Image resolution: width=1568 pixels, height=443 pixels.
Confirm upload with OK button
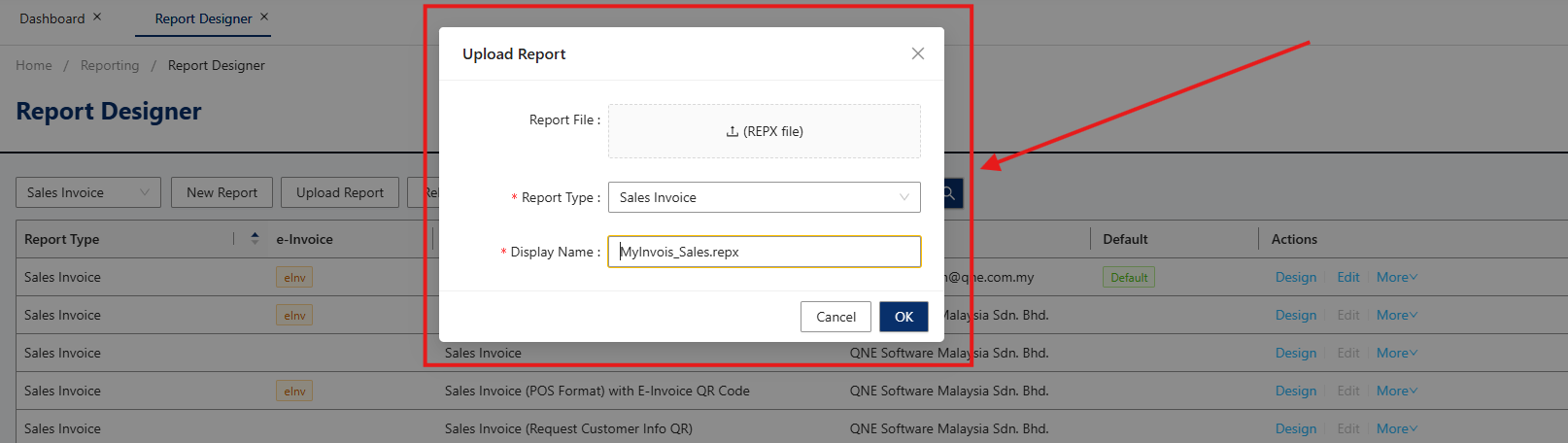[x=903, y=317]
